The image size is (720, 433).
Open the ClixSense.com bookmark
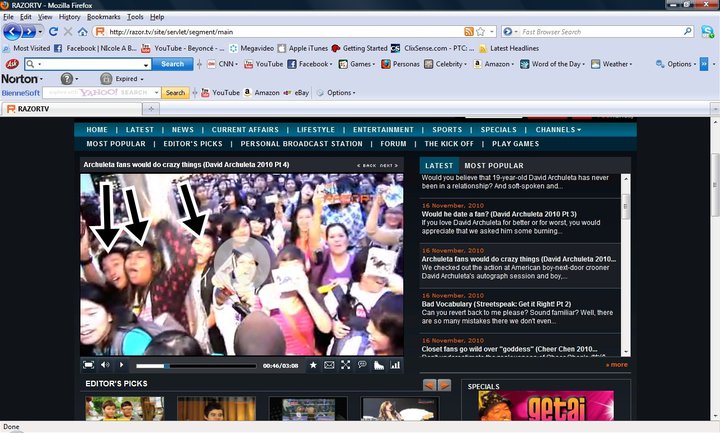click(433, 48)
